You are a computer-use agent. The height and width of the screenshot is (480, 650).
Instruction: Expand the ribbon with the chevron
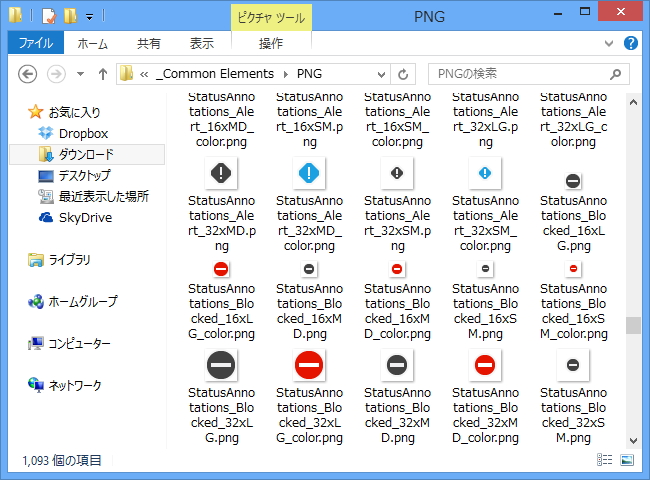pos(609,43)
